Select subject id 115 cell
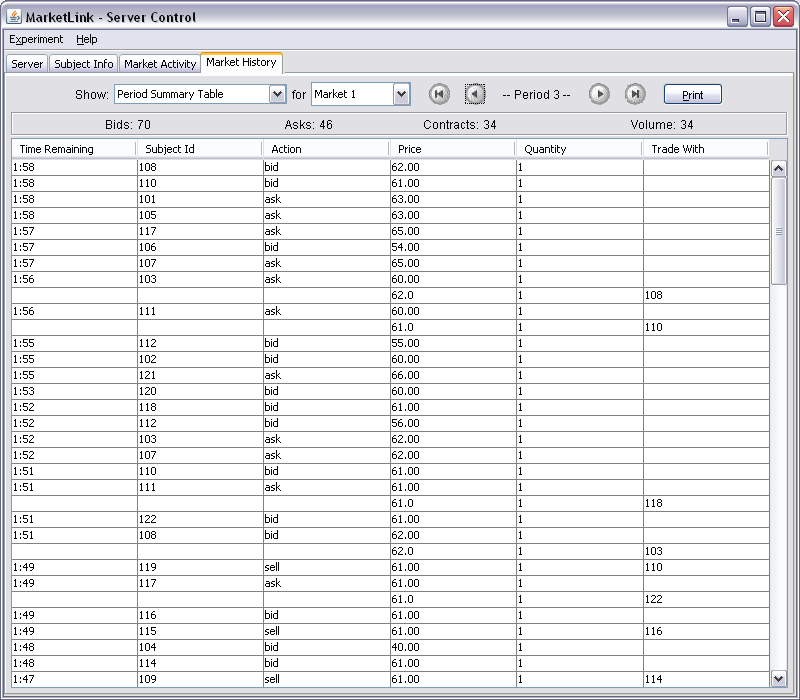Screen dimensions: 800x700 tap(201, 631)
